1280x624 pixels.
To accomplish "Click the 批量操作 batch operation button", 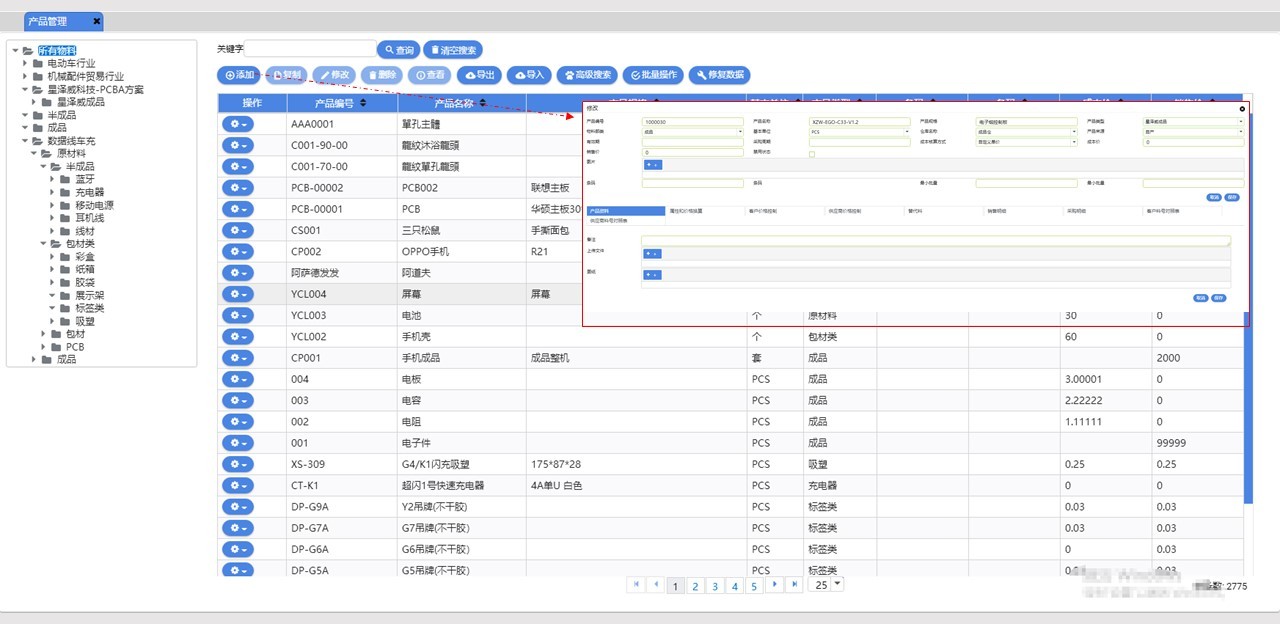I will [x=654, y=75].
